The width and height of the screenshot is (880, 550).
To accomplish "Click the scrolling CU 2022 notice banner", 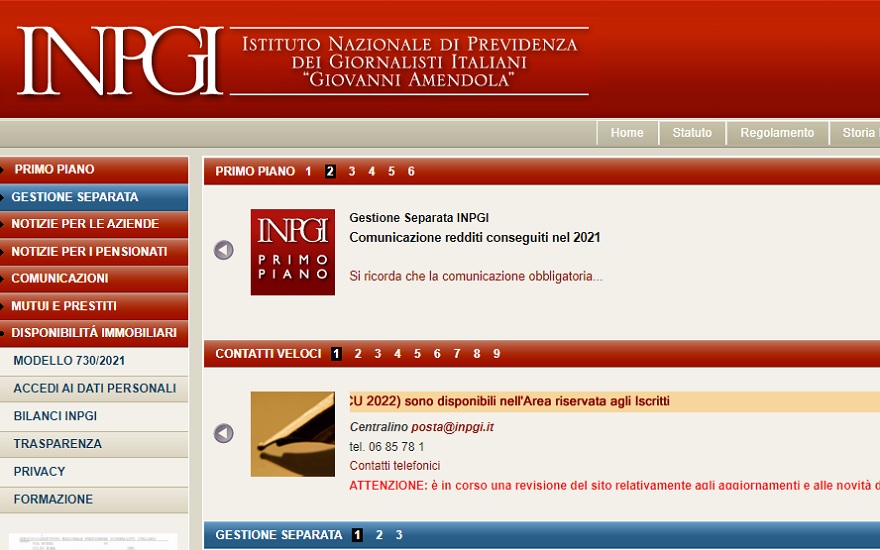I will tap(615, 402).
